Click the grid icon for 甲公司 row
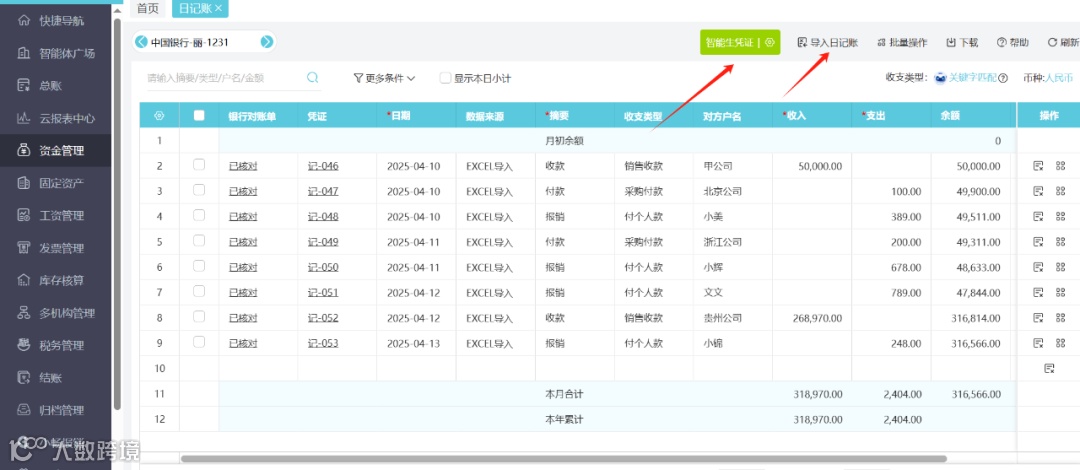 (x=1060, y=165)
